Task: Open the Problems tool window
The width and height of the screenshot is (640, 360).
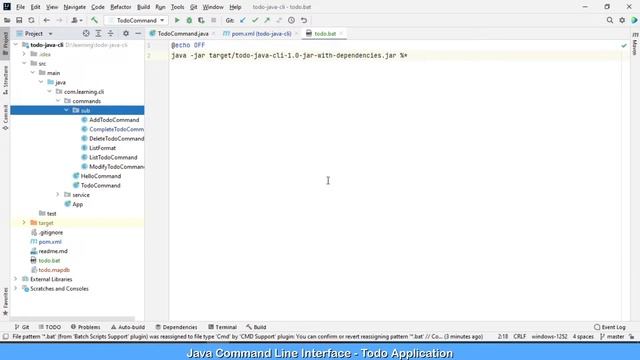Action: pyautogui.click(x=85, y=327)
